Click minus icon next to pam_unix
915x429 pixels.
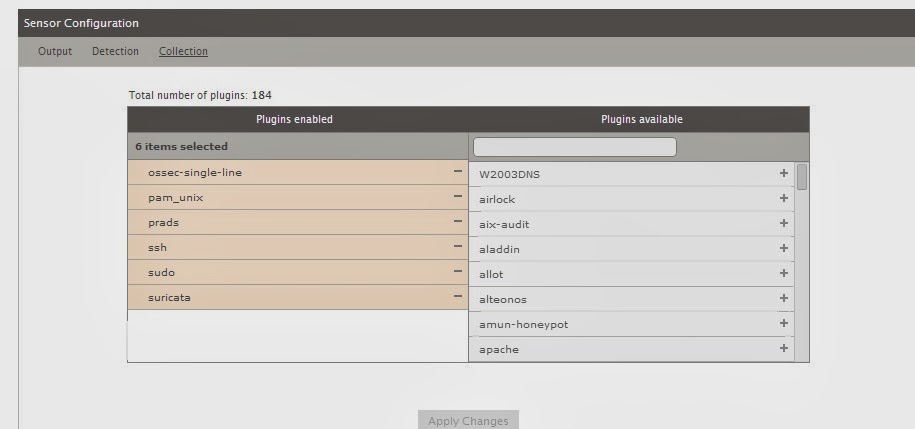pos(457,197)
